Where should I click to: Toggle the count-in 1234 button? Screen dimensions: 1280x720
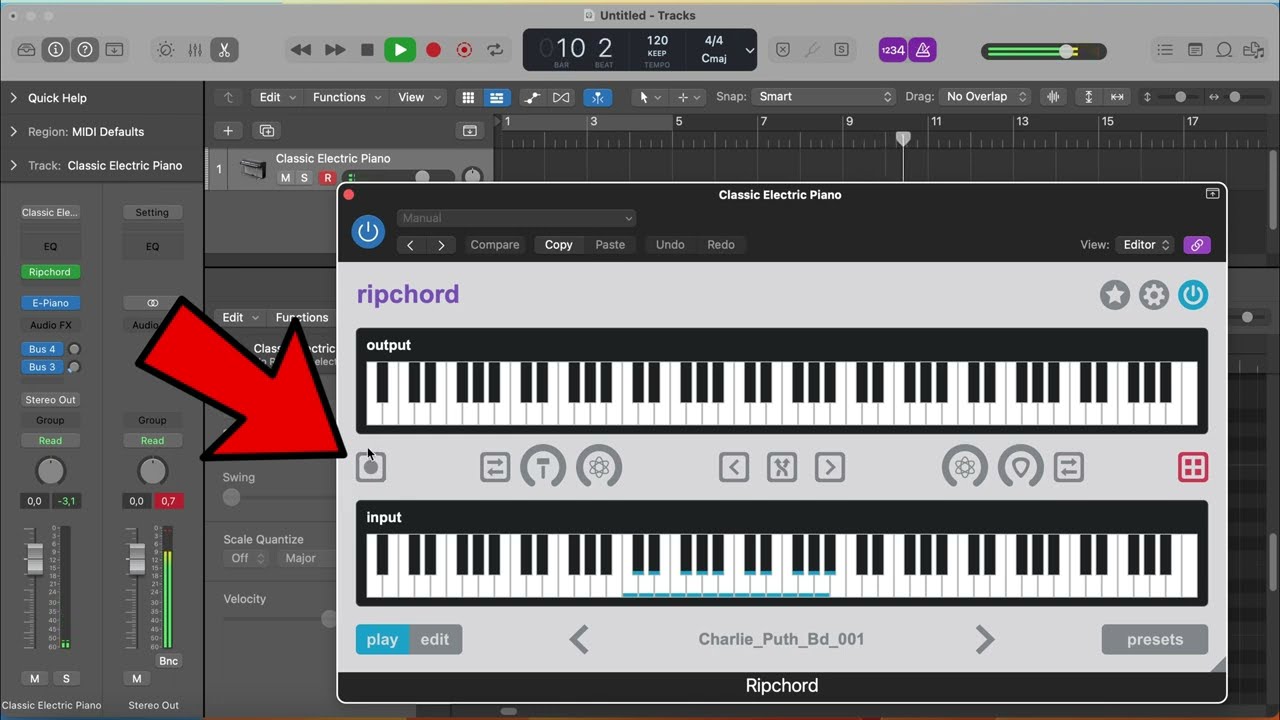point(893,50)
